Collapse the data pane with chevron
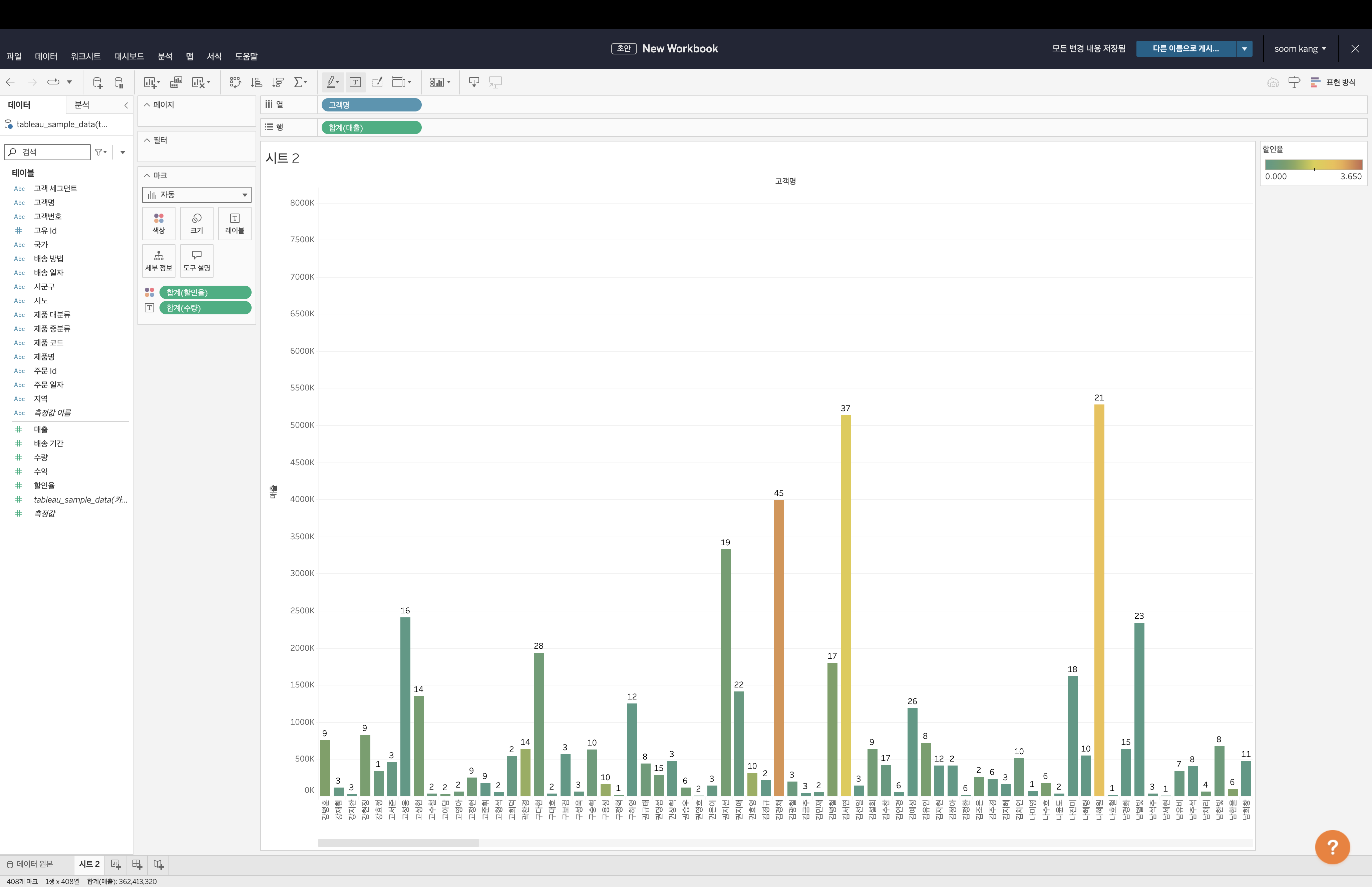 coord(126,105)
